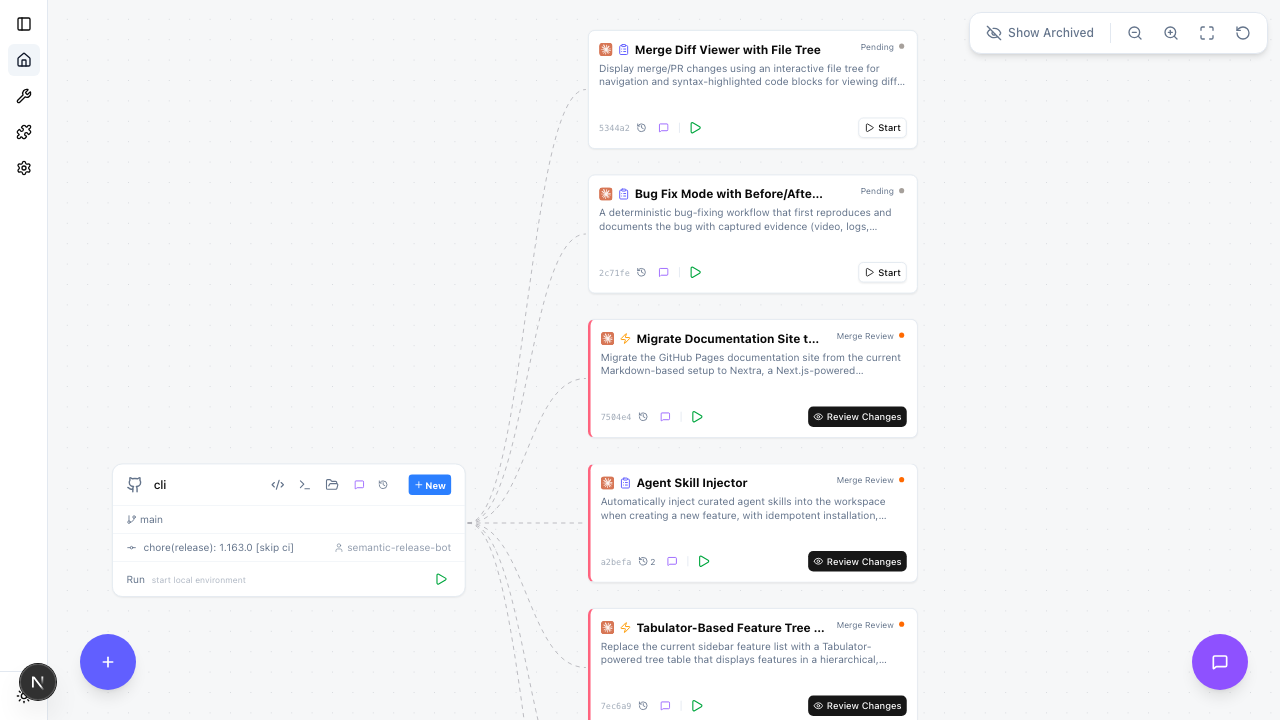This screenshot has height=720, width=1280.
Task: Open chat icon on cli card
Action: click(359, 485)
